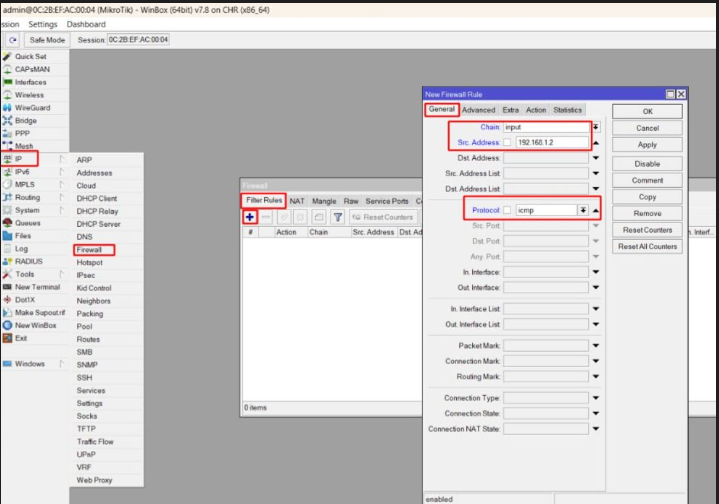Open IPv6 sidebar menu
Viewport: 719px width, 504px height.
22,172
